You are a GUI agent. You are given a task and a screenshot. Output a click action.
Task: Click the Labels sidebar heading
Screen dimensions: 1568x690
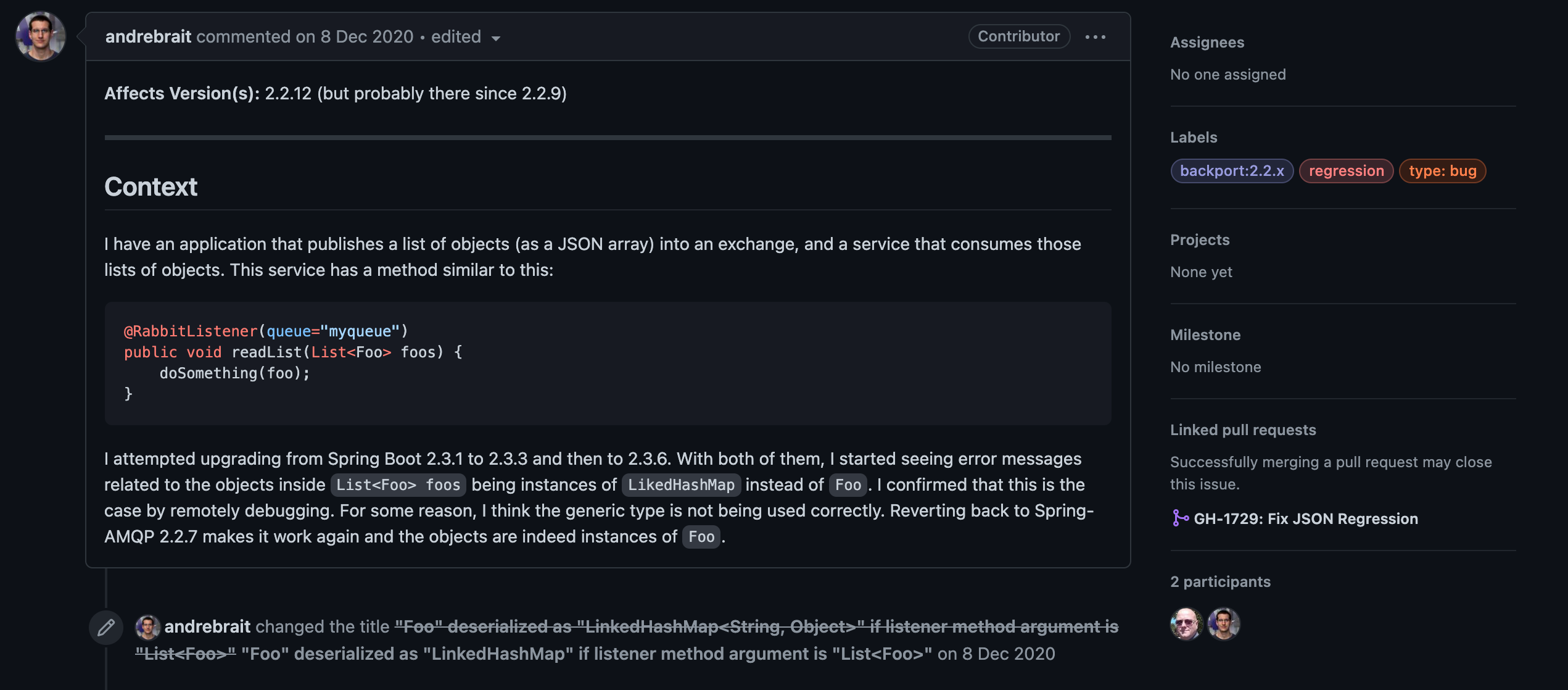pos(1194,138)
